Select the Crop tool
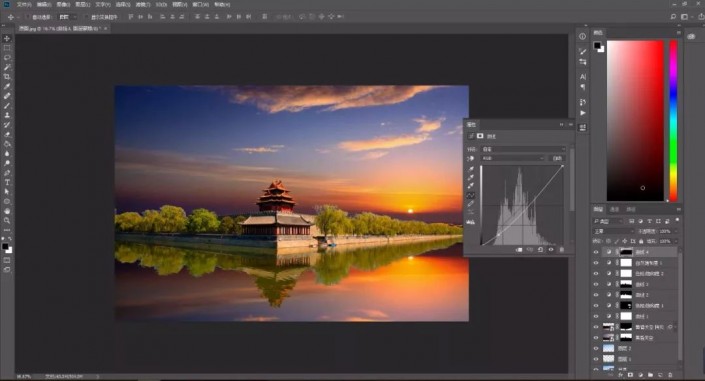The height and width of the screenshot is (381, 705). 7,77
